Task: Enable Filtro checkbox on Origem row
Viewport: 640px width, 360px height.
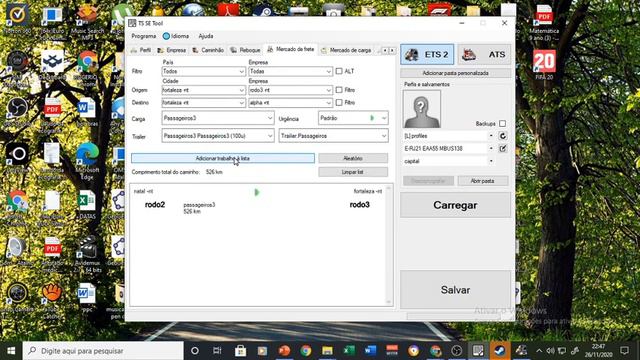Action: point(339,90)
